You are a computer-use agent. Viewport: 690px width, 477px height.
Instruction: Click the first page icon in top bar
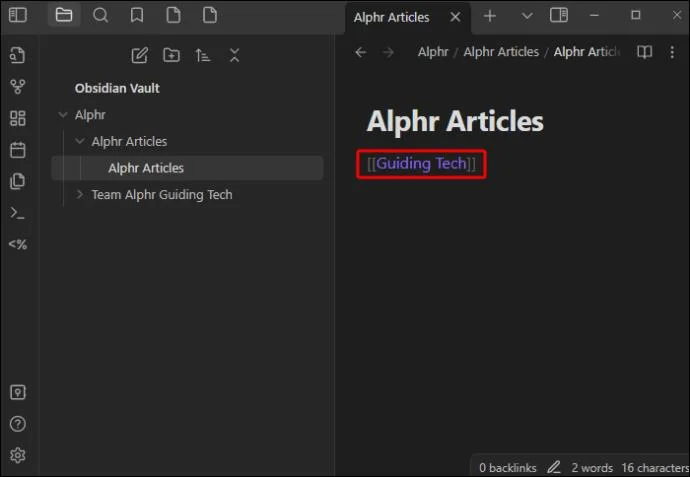[173, 15]
